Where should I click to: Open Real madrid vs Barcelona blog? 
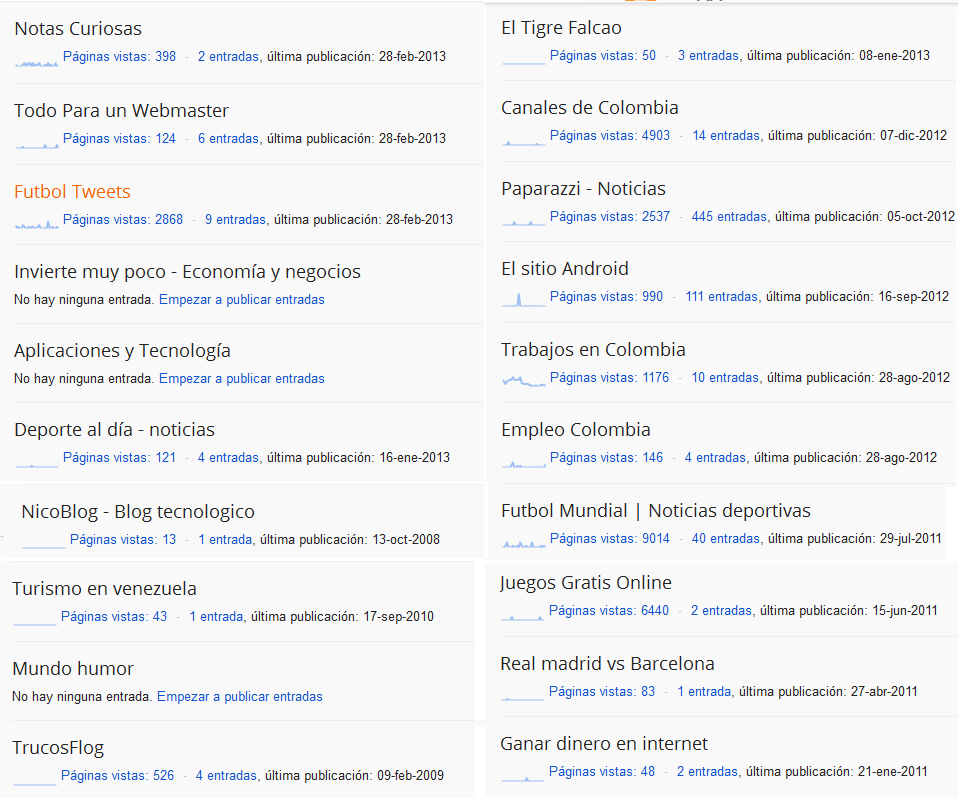point(607,664)
